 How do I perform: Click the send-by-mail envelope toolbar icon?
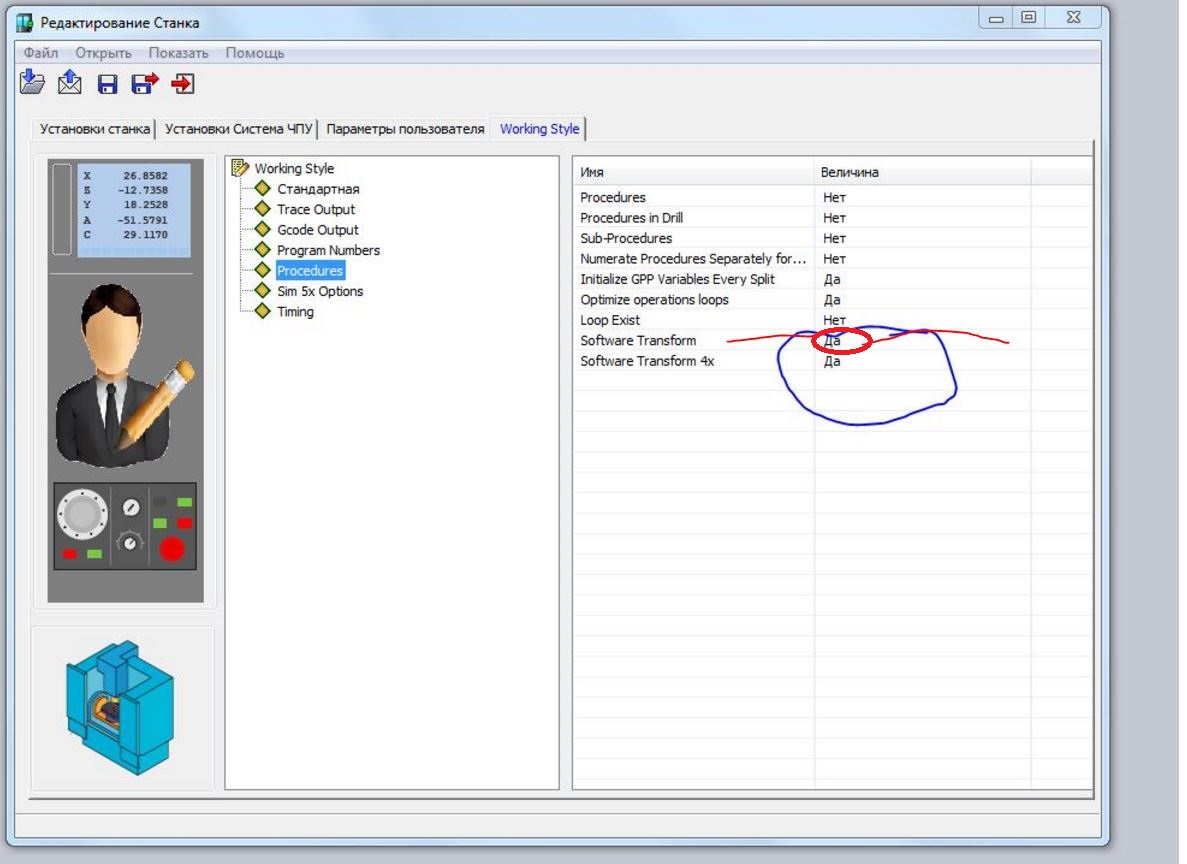click(70, 82)
